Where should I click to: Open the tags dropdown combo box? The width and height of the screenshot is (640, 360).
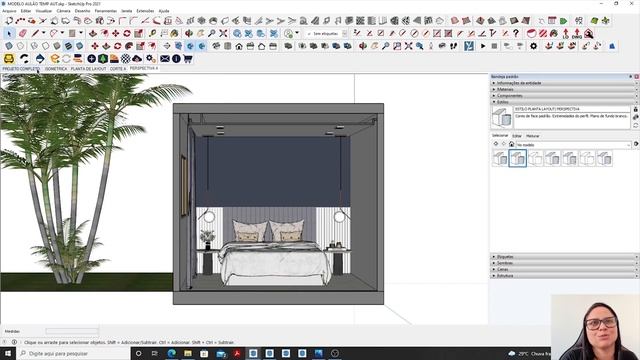[327, 33]
